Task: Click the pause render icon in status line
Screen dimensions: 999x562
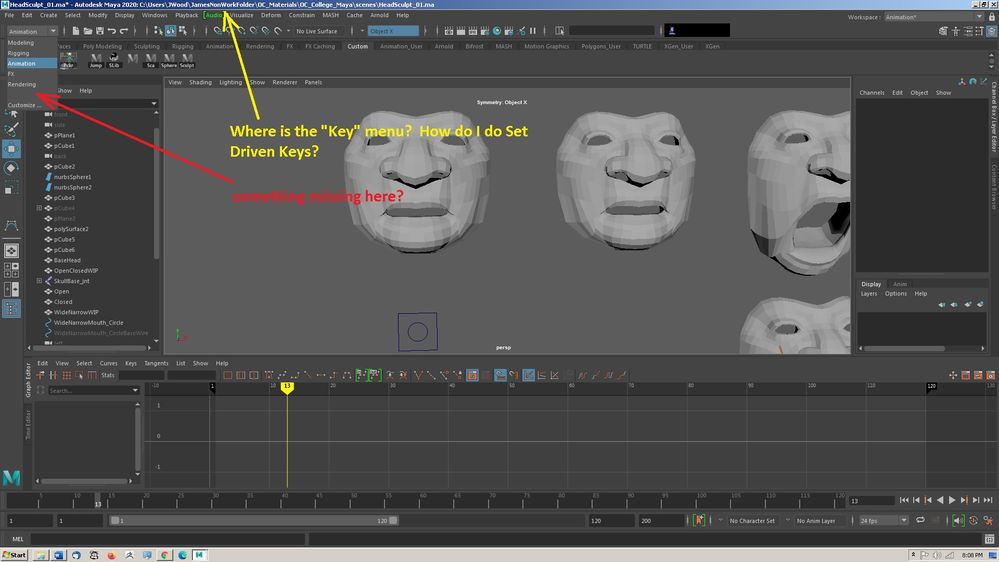Action: tap(533, 31)
